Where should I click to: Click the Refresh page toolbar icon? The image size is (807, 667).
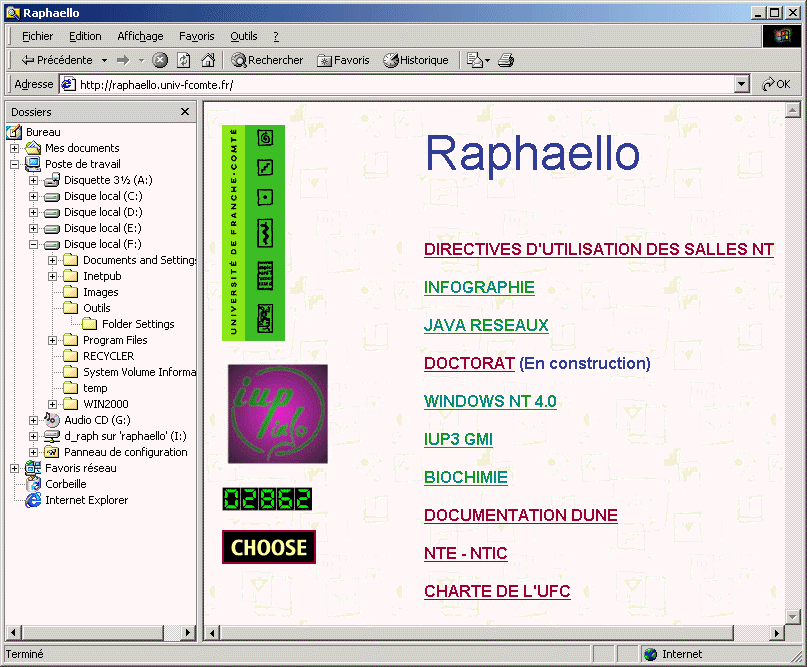pos(184,60)
